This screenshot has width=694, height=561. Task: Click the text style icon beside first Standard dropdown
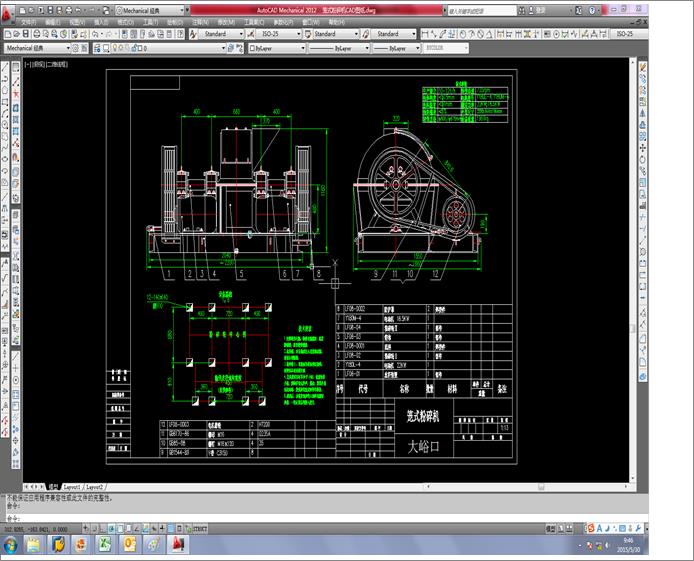point(193,34)
